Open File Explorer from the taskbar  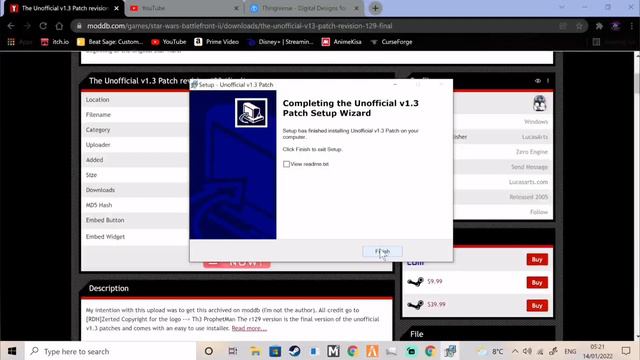click(256, 351)
